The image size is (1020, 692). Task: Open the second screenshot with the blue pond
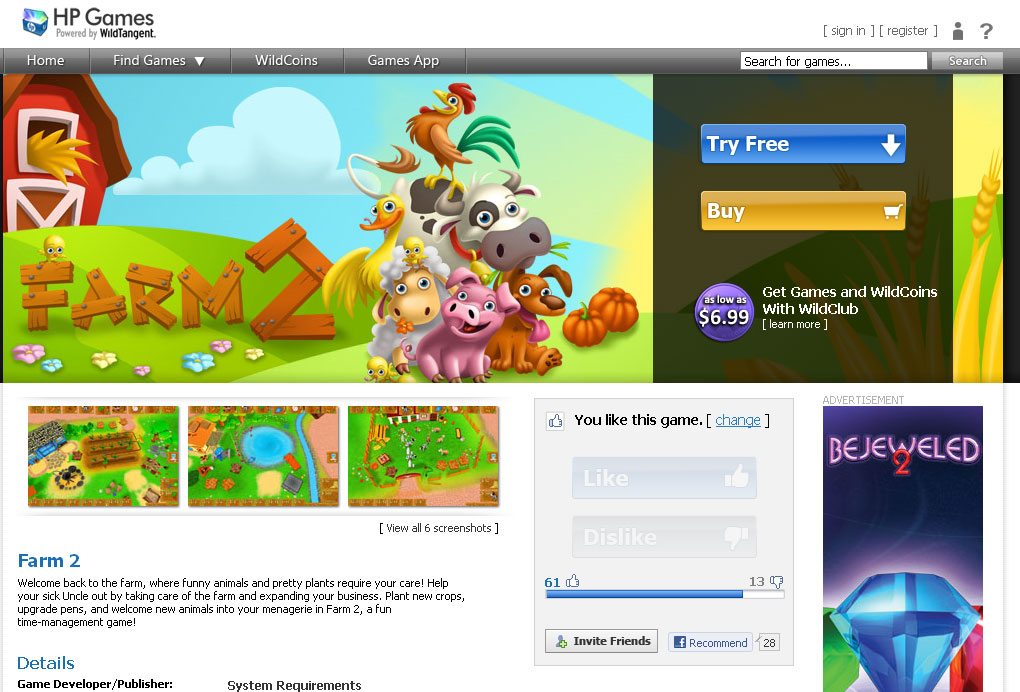coord(263,456)
